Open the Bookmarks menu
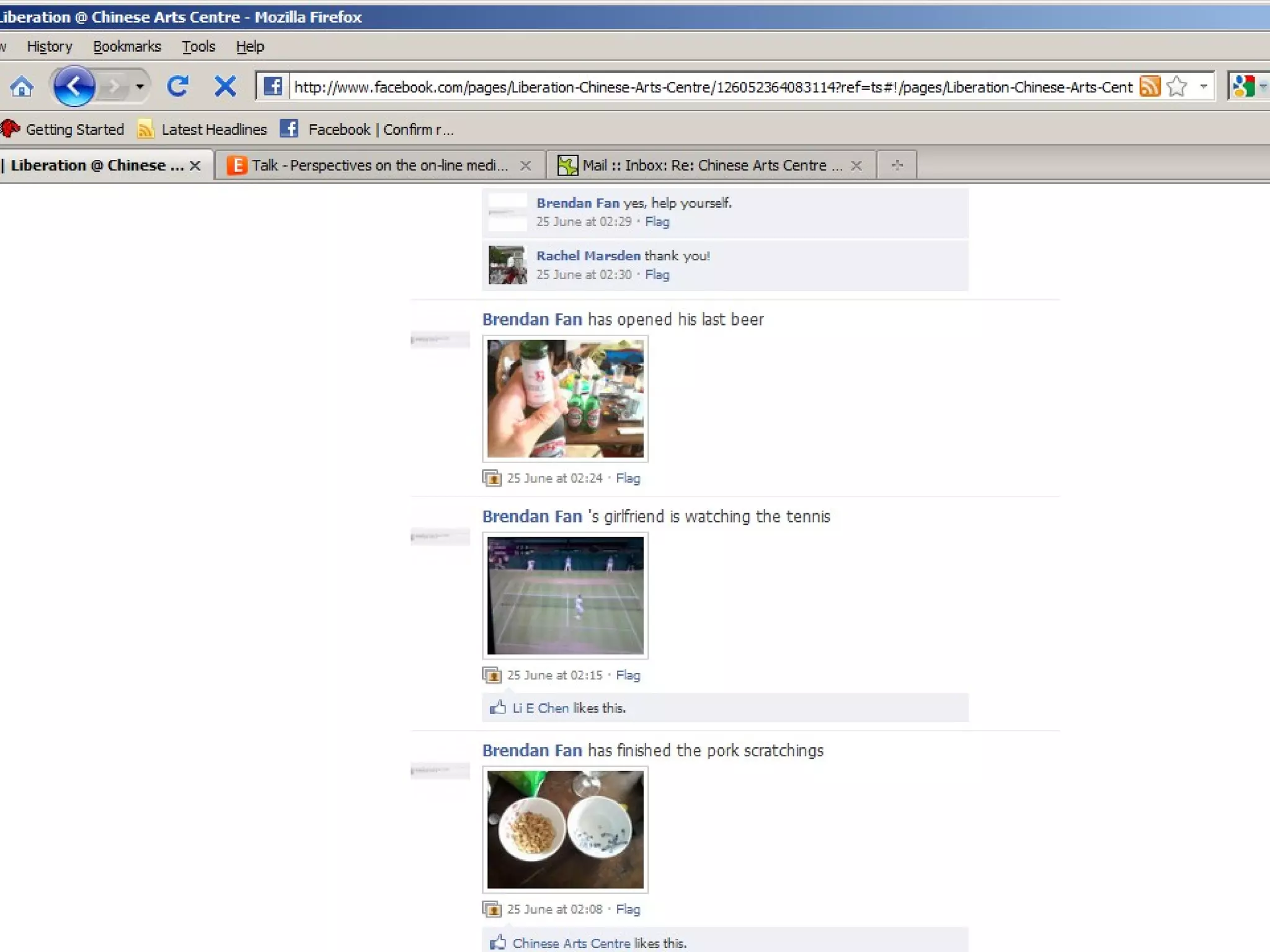 127,46
